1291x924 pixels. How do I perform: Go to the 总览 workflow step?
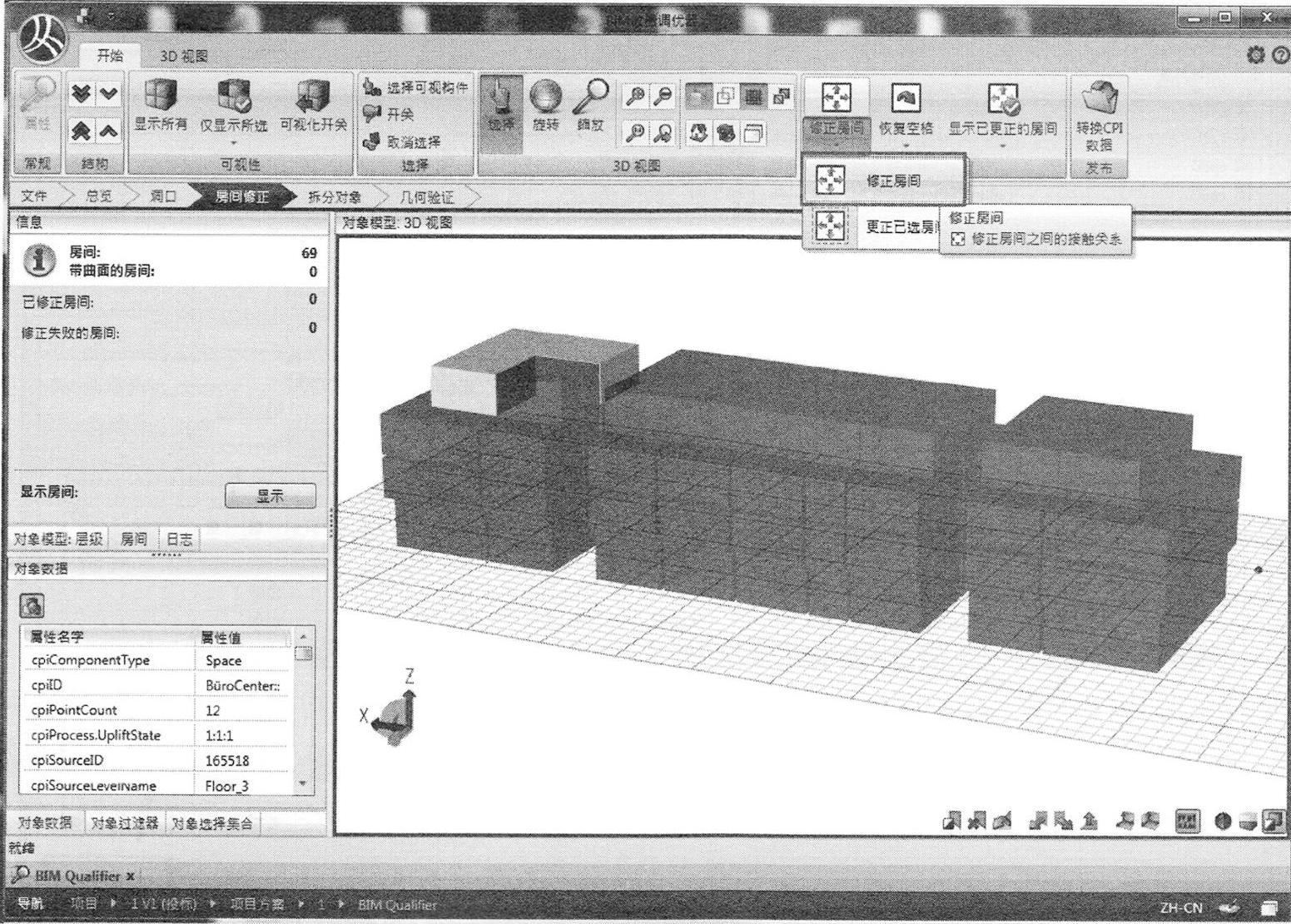[98, 196]
